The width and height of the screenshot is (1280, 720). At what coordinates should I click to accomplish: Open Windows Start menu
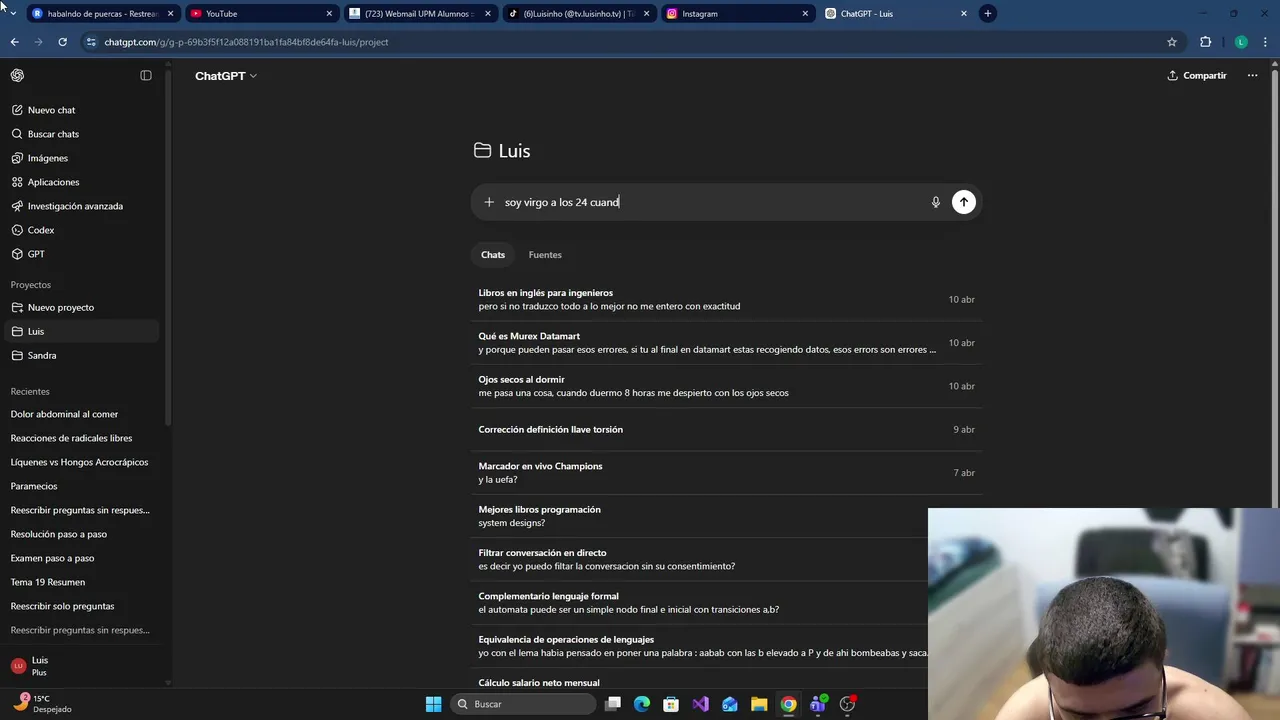(x=434, y=704)
